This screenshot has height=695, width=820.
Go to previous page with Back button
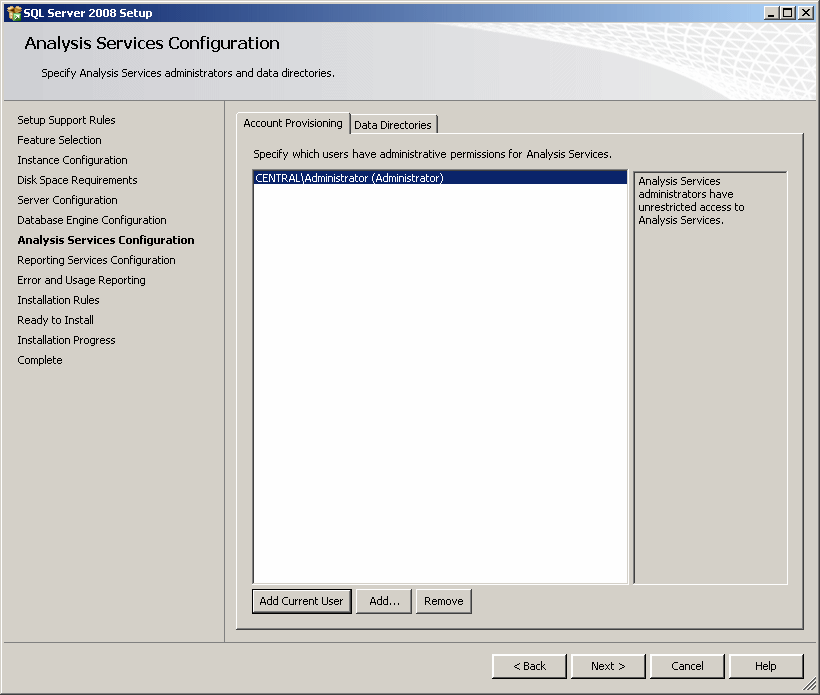click(529, 666)
